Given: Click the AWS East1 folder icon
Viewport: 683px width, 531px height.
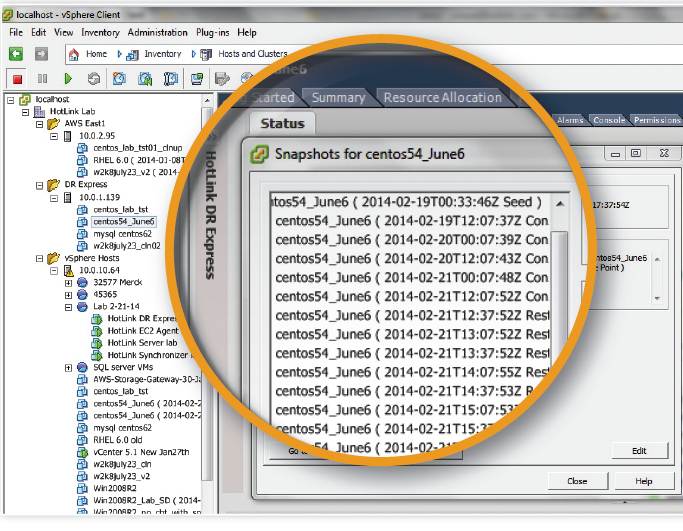Looking at the screenshot, I should click(x=53, y=124).
